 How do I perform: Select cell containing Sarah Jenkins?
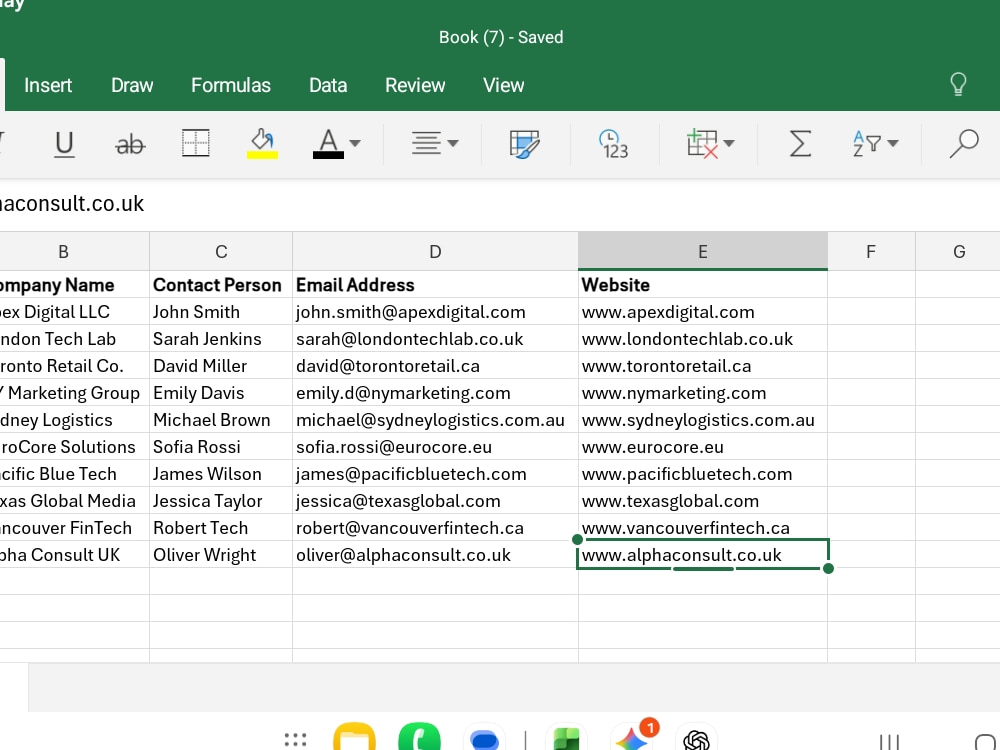point(221,339)
